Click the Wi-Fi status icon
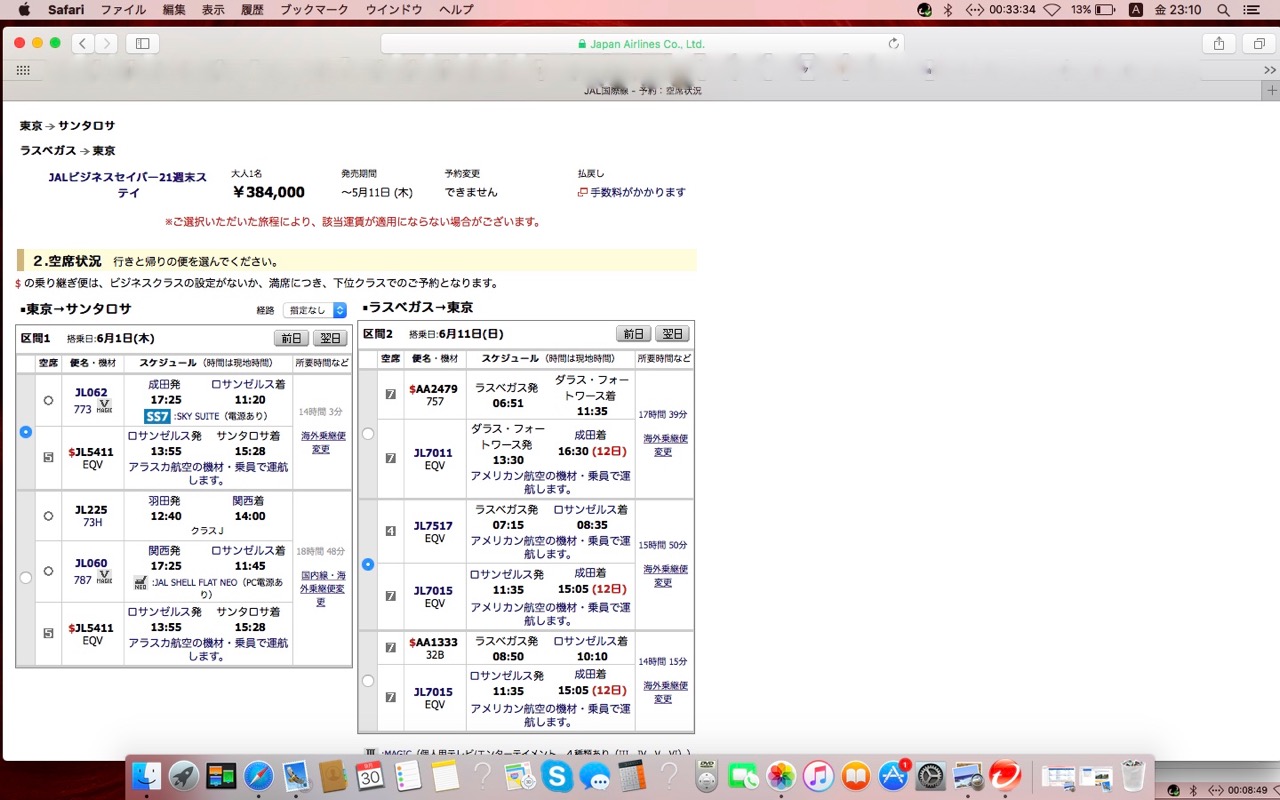 coord(1051,10)
